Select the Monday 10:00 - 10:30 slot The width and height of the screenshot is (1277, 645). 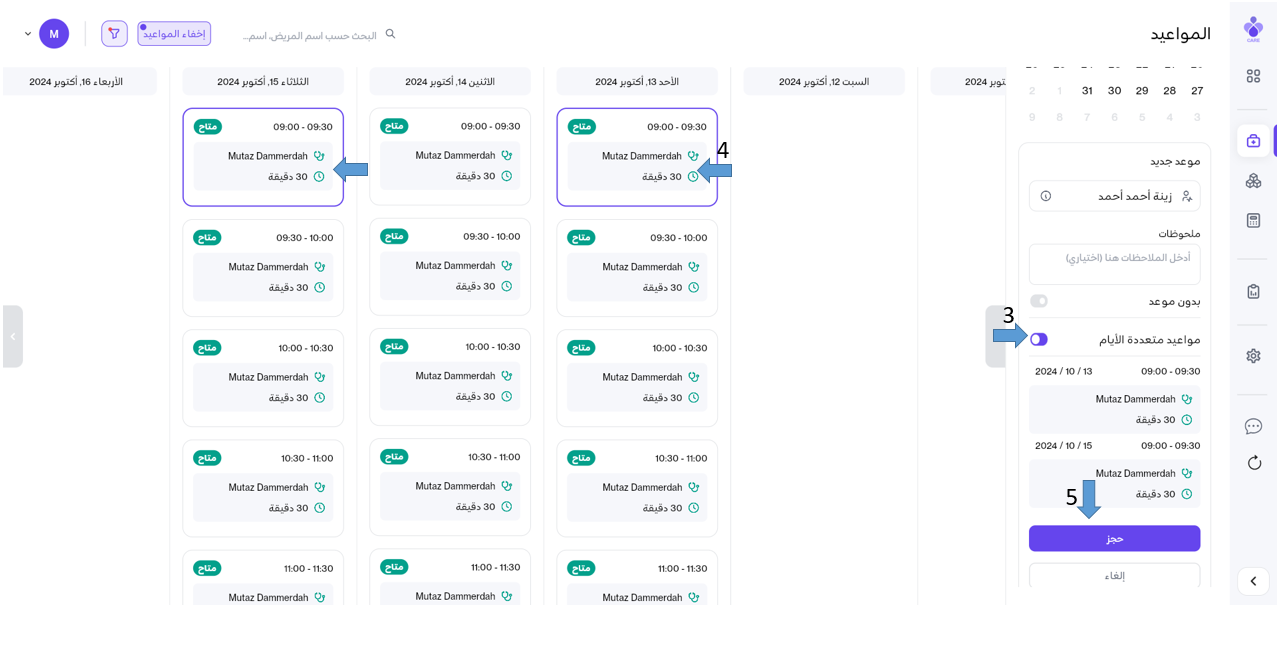point(450,368)
